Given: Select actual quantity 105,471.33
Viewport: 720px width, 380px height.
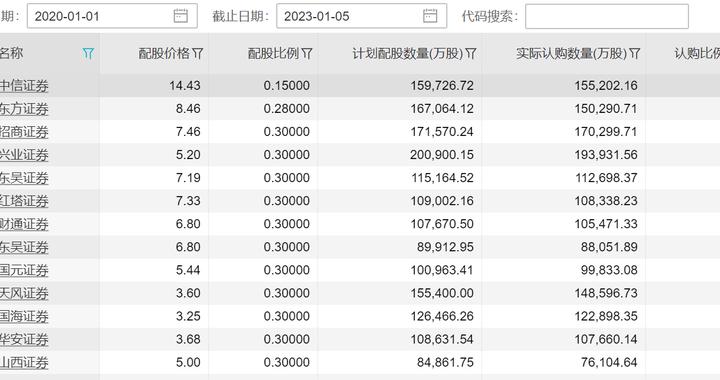Looking at the screenshot, I should tap(606, 224).
